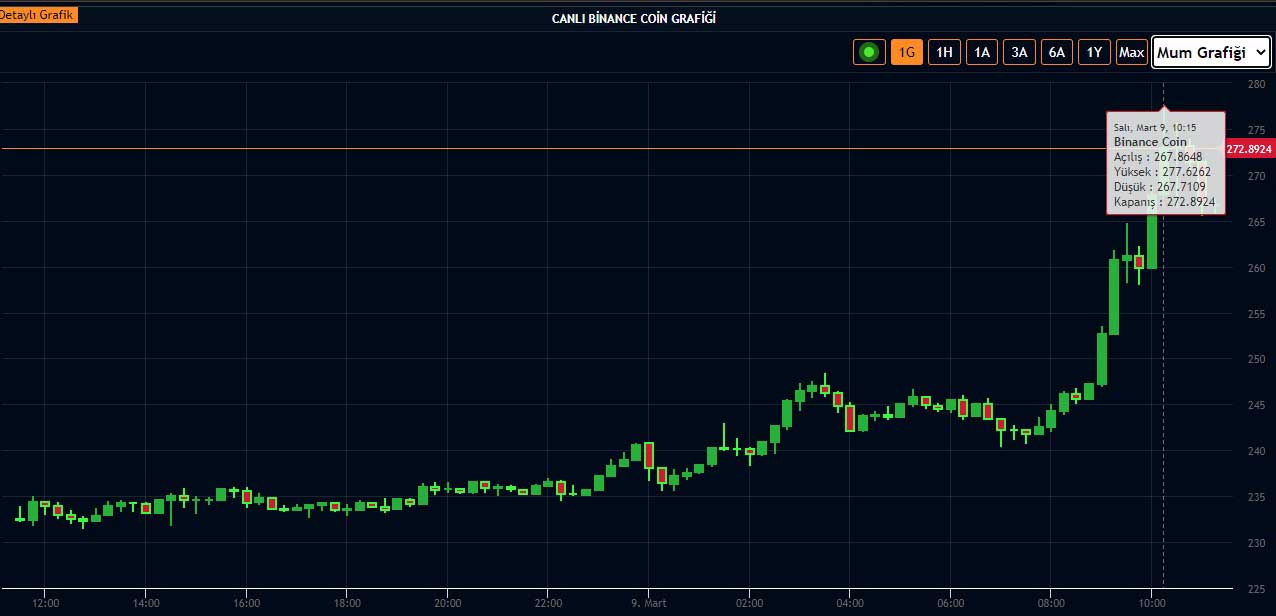1276x616 pixels.
Task: Select the 1H time range
Action: [944, 52]
